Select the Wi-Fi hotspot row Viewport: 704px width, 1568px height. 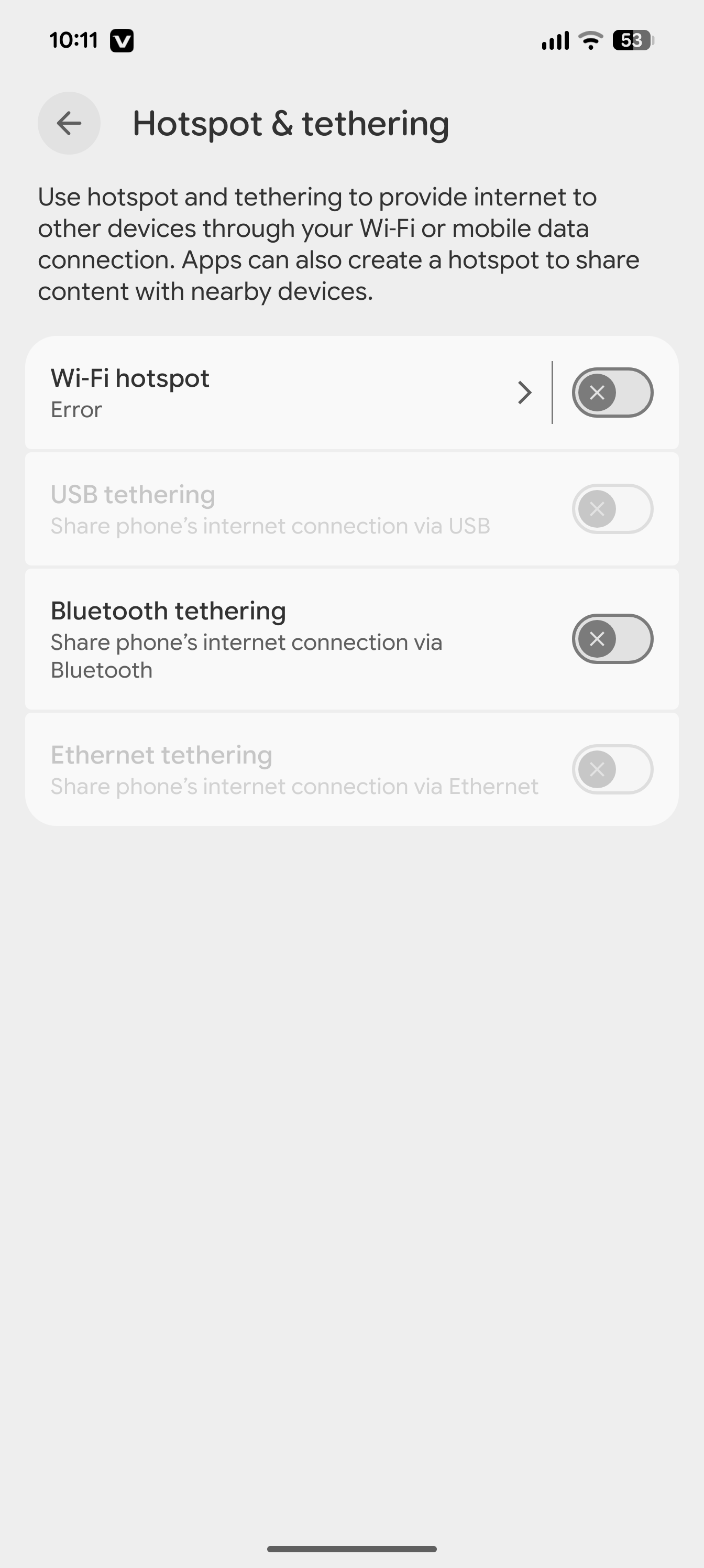click(351, 393)
